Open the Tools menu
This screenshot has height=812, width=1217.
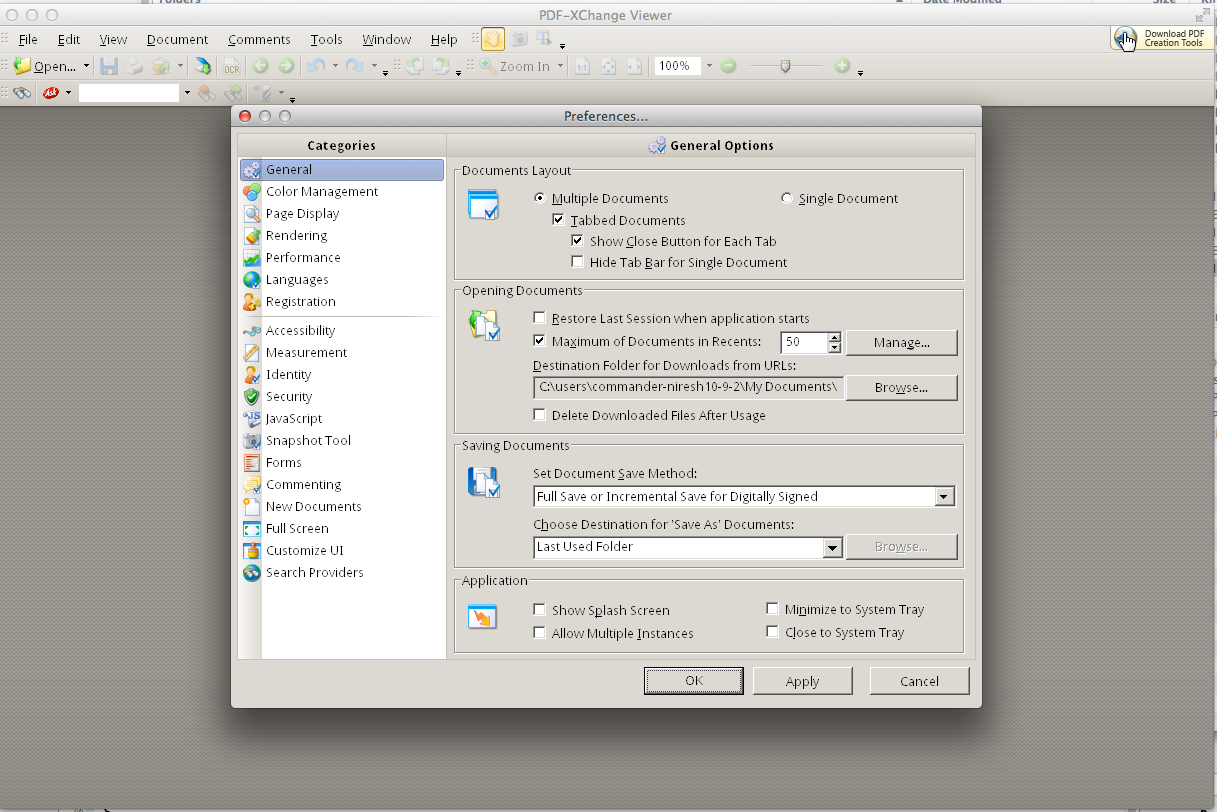(x=326, y=40)
